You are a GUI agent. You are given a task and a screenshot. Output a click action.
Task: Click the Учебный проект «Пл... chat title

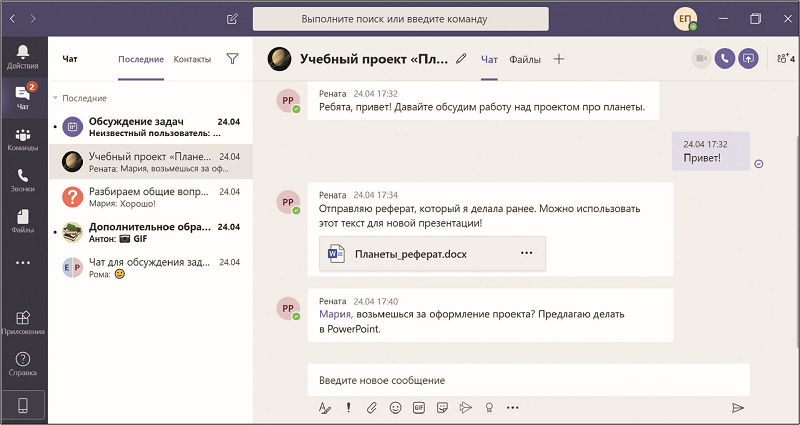click(374, 59)
